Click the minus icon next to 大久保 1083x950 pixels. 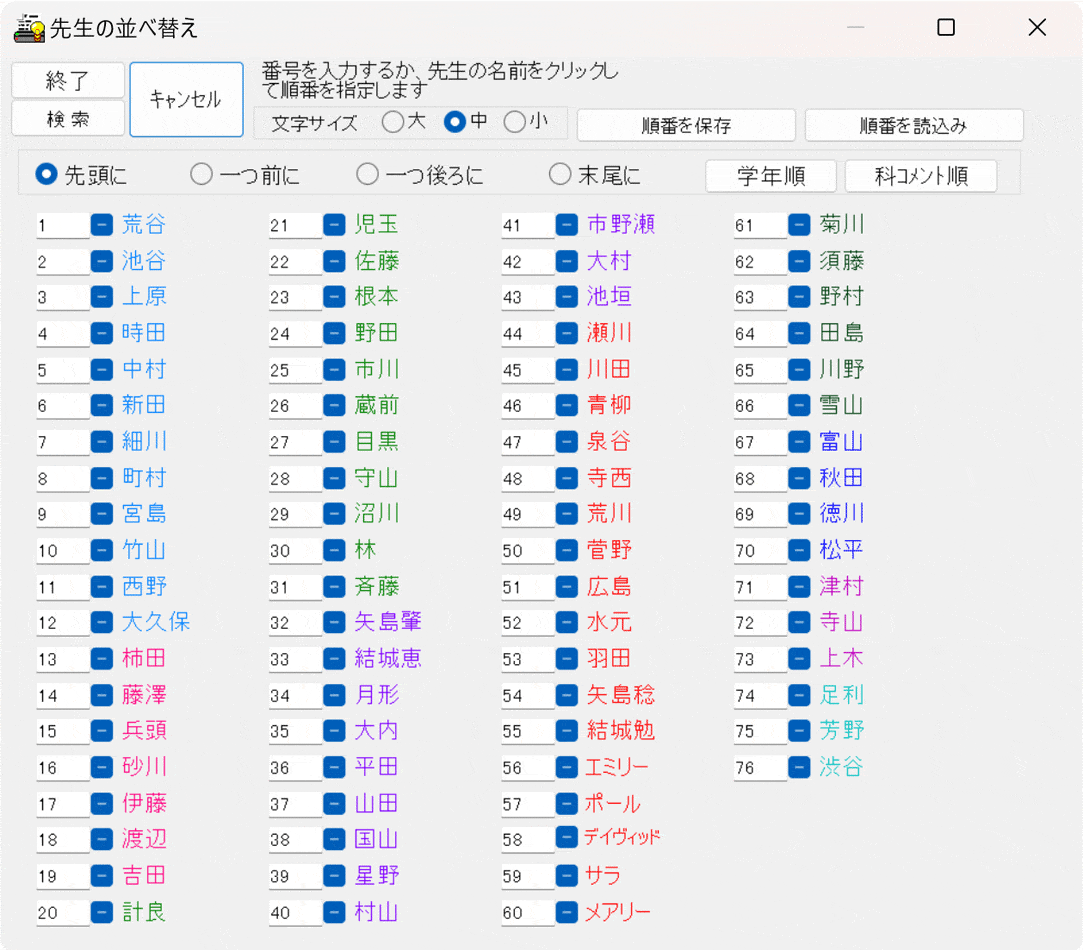click(101, 622)
